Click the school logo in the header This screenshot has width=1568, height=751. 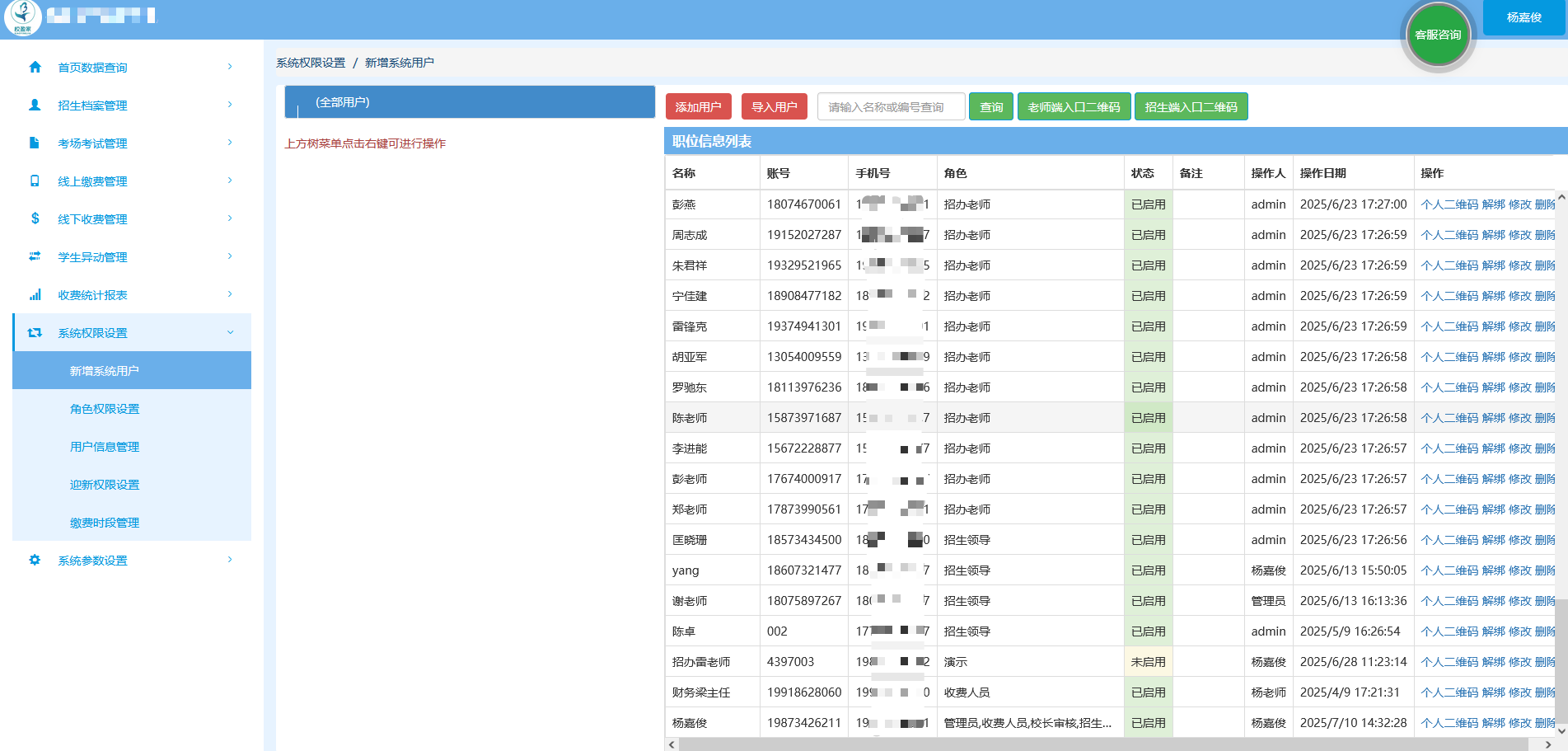tap(22, 17)
